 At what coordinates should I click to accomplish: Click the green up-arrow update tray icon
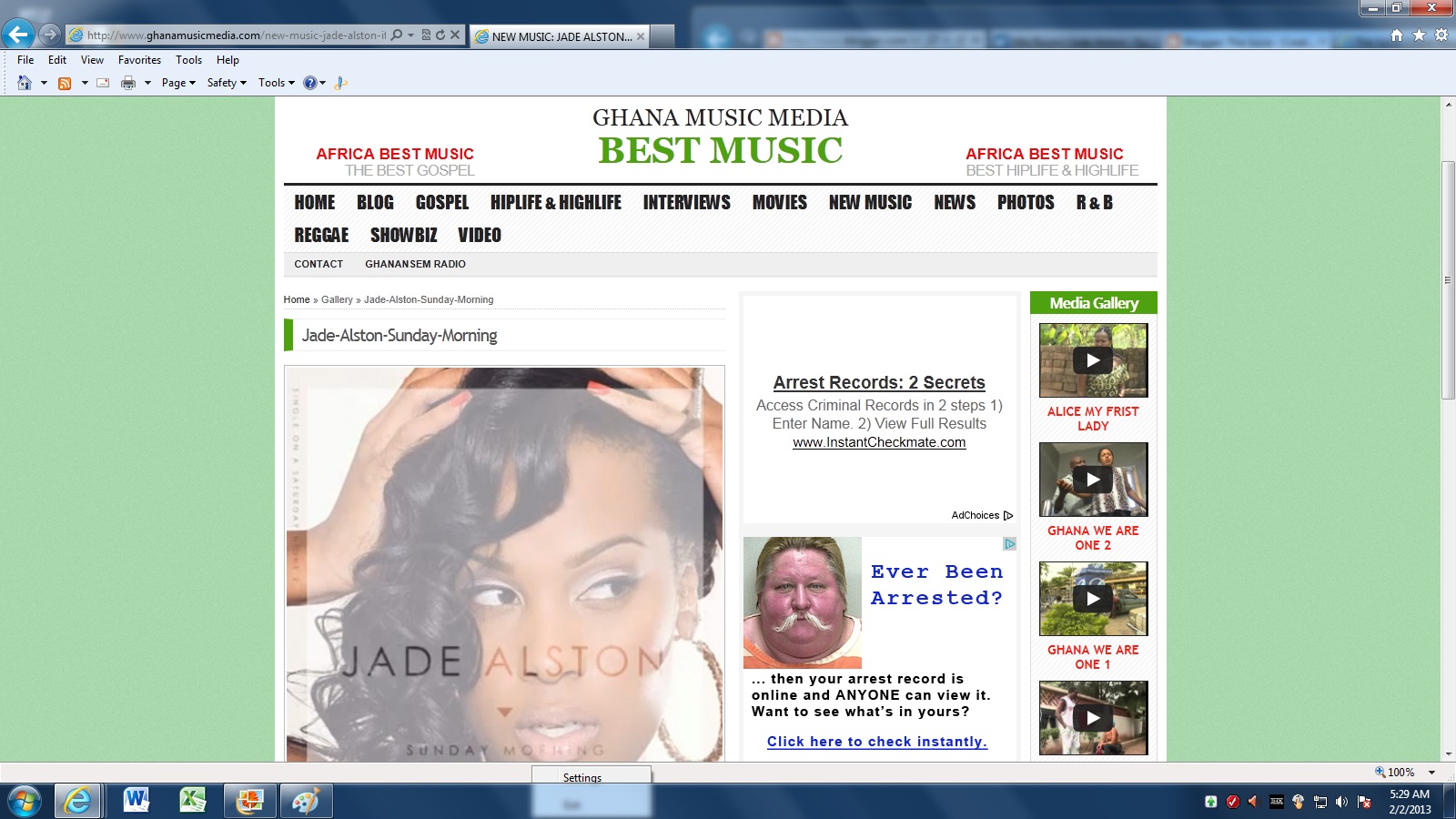[x=1210, y=802]
